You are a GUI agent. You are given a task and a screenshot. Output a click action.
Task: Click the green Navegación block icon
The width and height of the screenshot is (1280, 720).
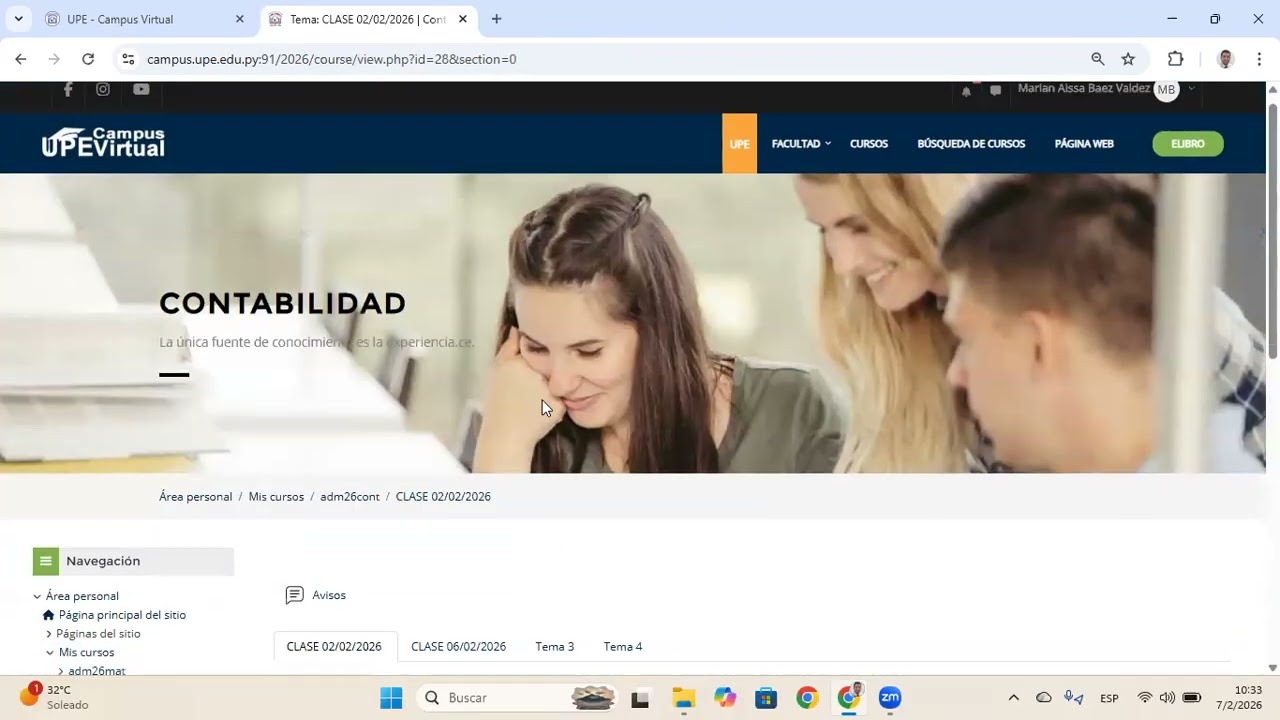pyautogui.click(x=46, y=561)
